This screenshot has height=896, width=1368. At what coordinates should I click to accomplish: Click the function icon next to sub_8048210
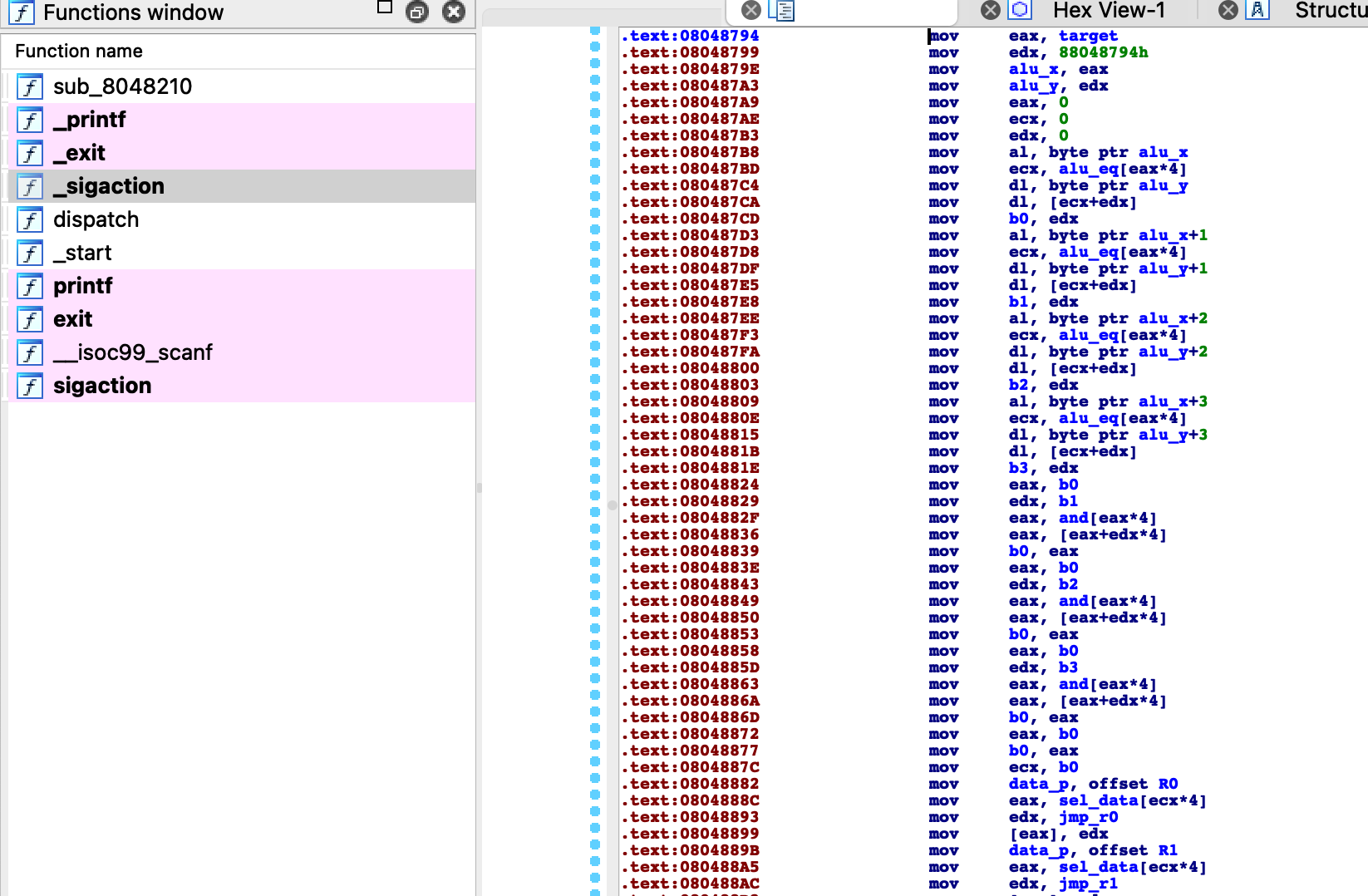point(30,86)
